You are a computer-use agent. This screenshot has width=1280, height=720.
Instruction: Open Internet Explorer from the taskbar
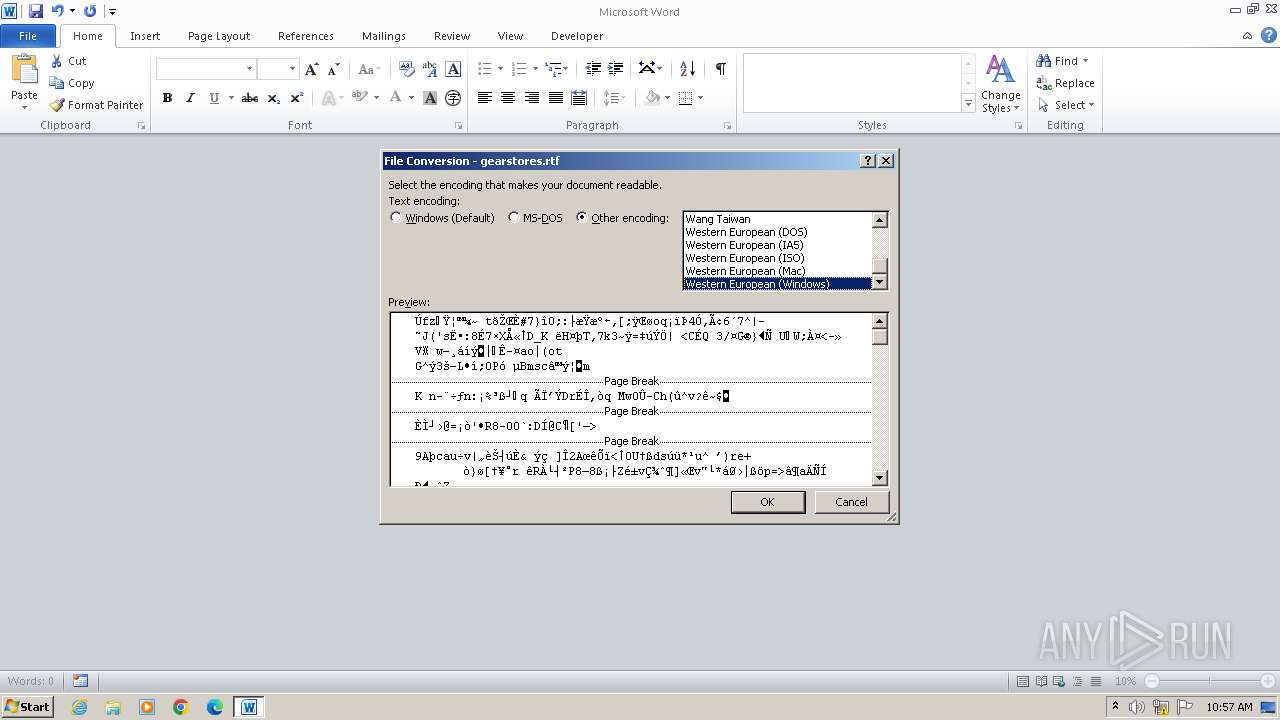tap(79, 707)
